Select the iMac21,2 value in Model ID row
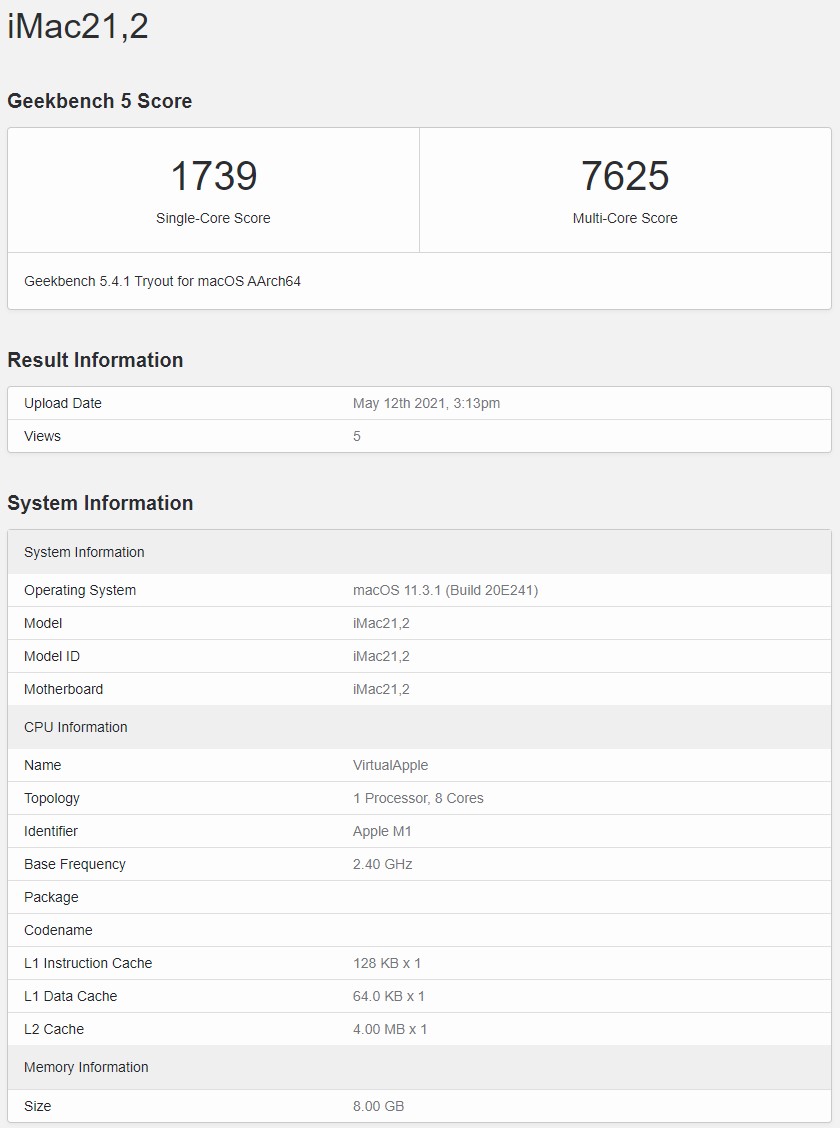This screenshot has width=840, height=1128. pos(381,656)
